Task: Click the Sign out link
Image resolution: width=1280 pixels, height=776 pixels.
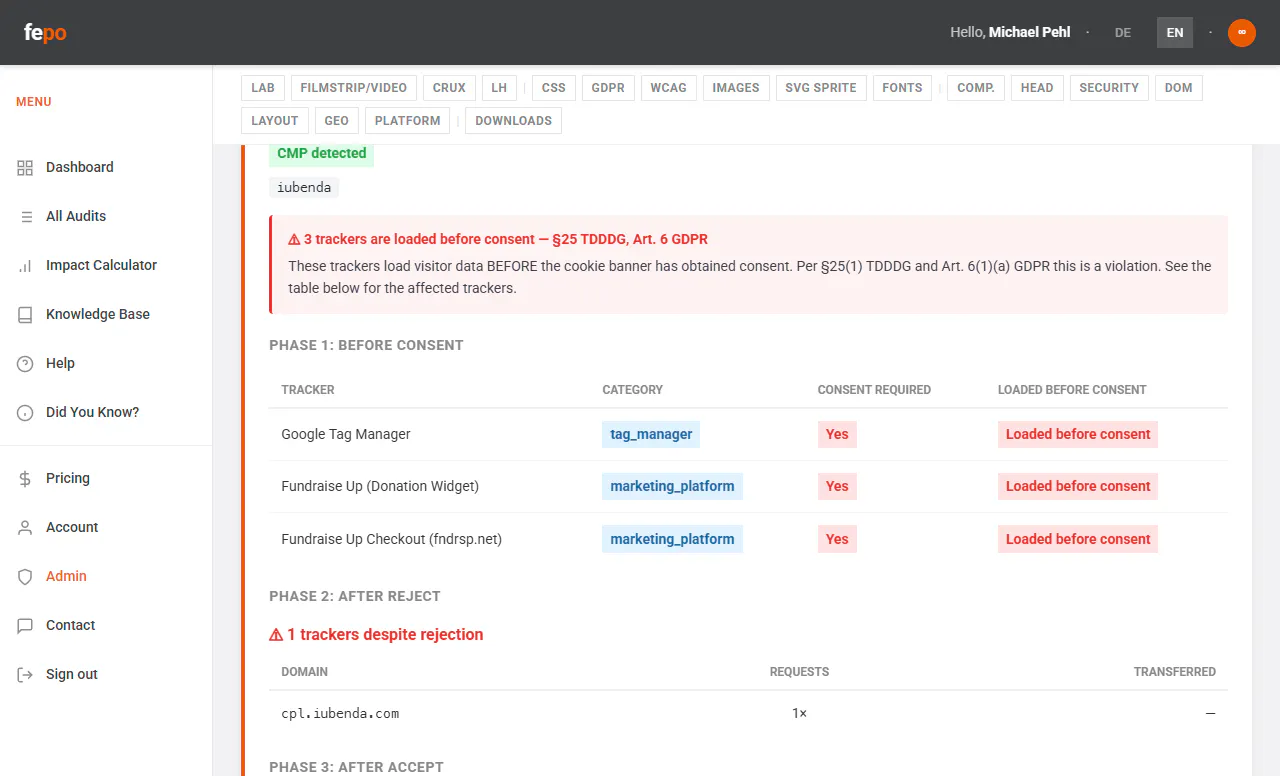Action: click(72, 675)
